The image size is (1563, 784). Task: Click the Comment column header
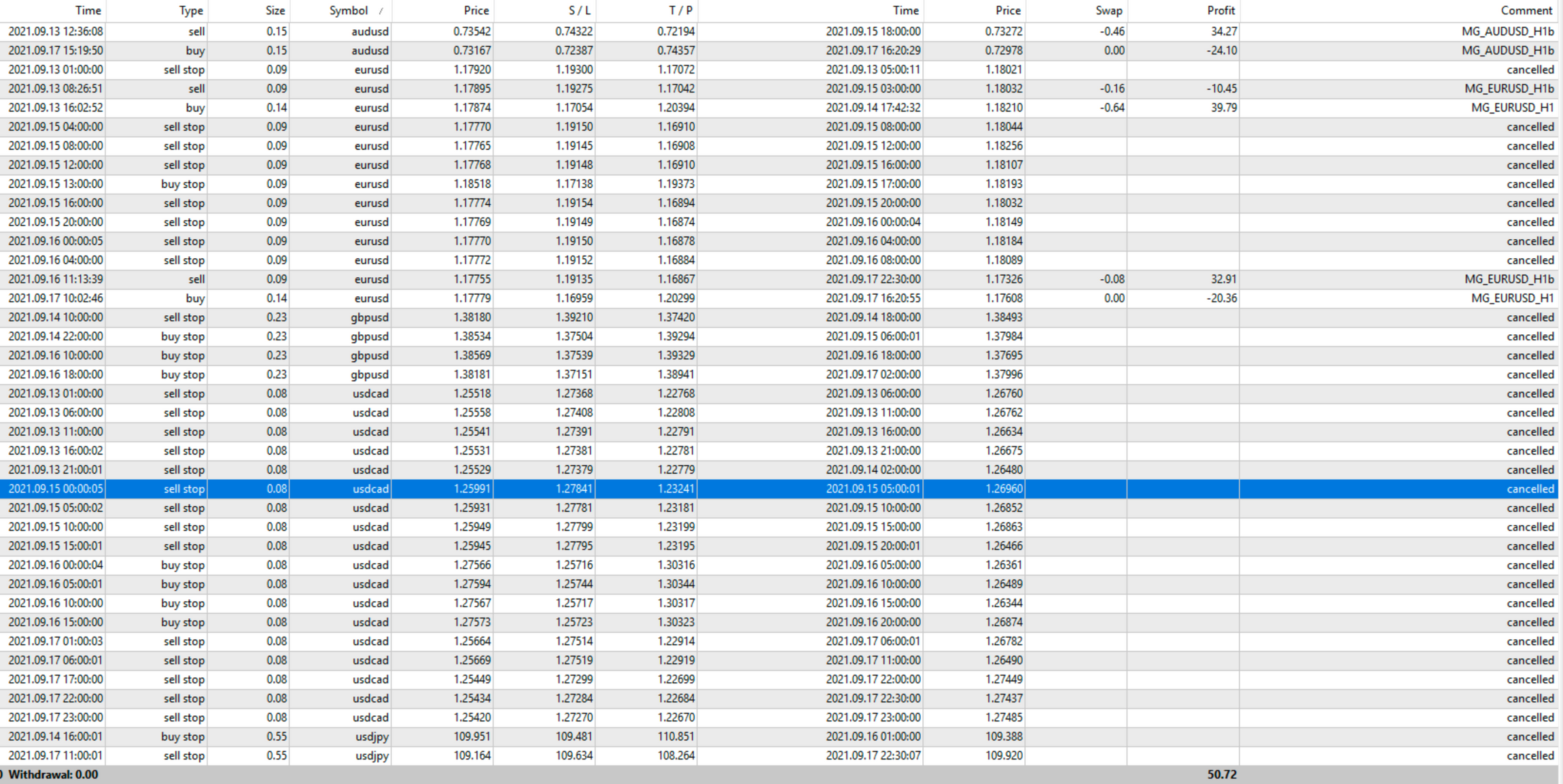click(x=1526, y=11)
